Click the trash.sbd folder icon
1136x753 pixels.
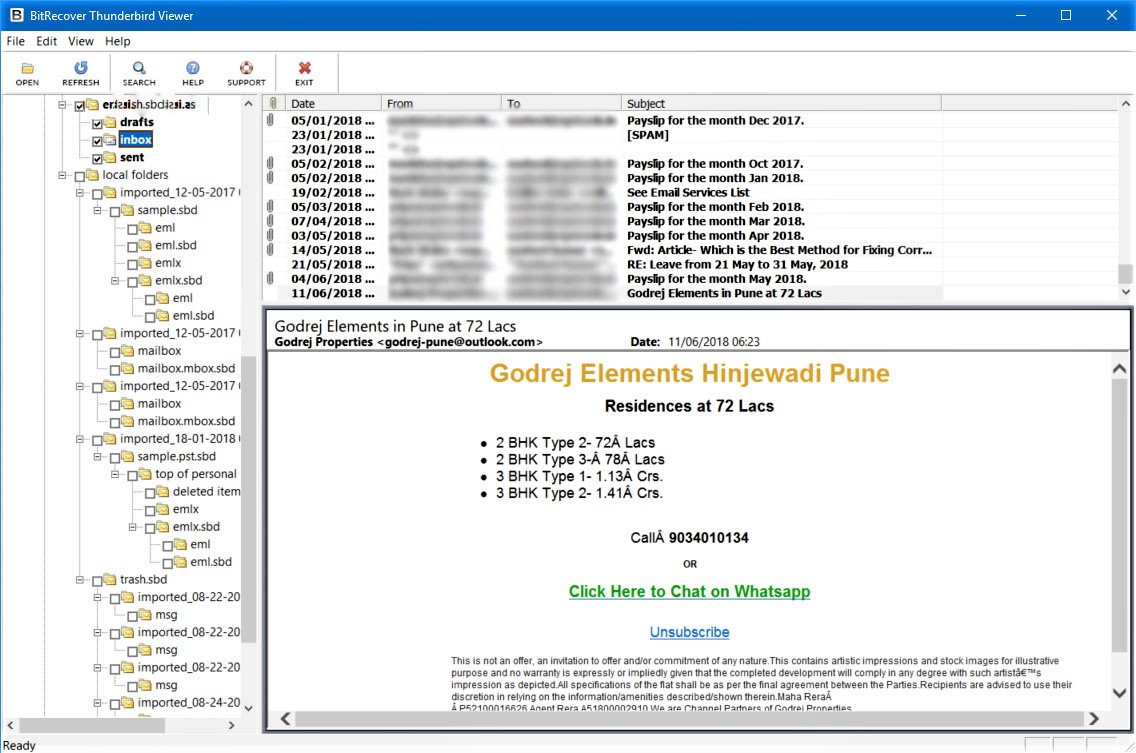tap(110, 579)
